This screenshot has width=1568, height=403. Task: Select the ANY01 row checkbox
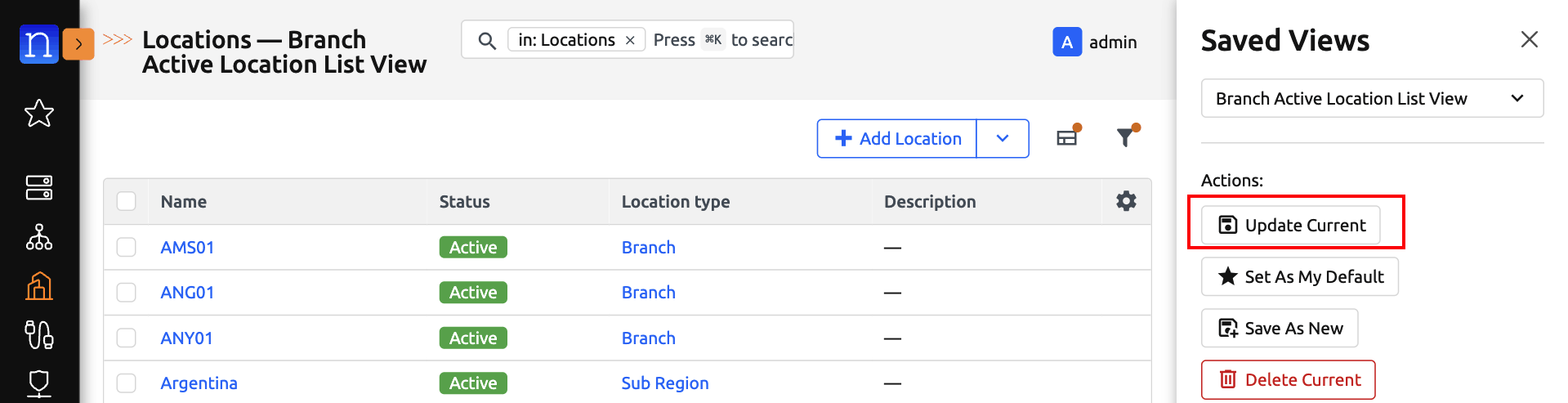tap(126, 338)
